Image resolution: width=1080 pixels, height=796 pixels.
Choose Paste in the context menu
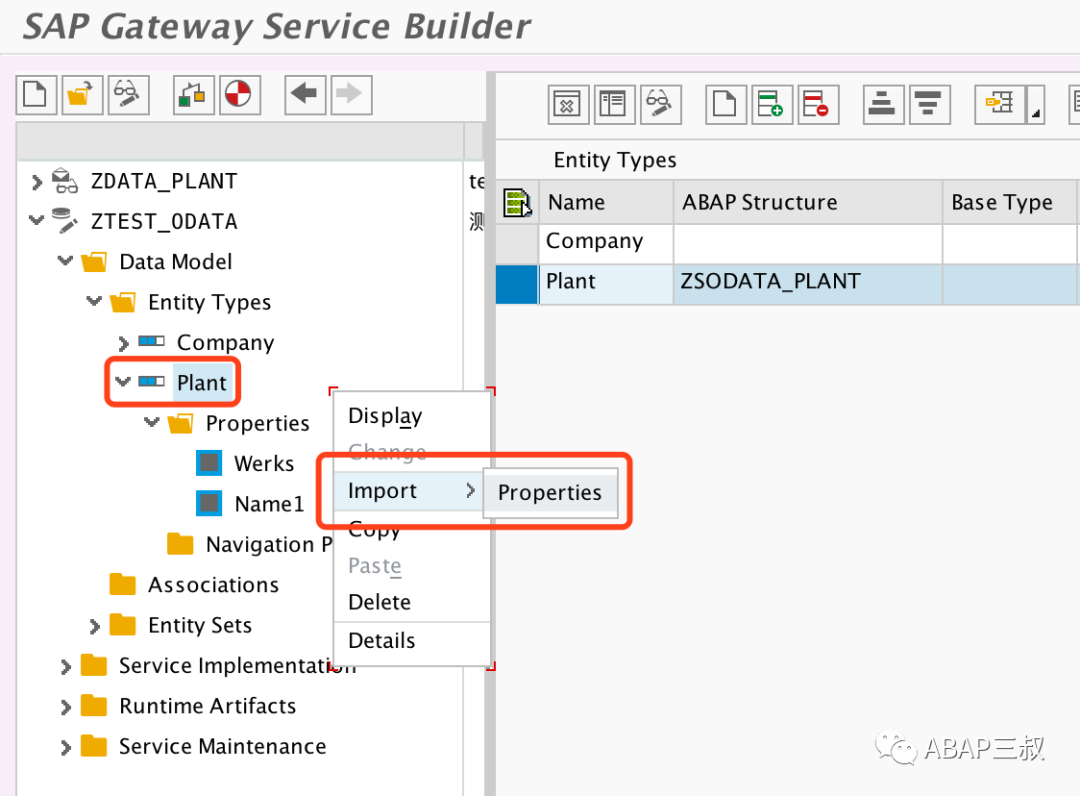(412, 565)
